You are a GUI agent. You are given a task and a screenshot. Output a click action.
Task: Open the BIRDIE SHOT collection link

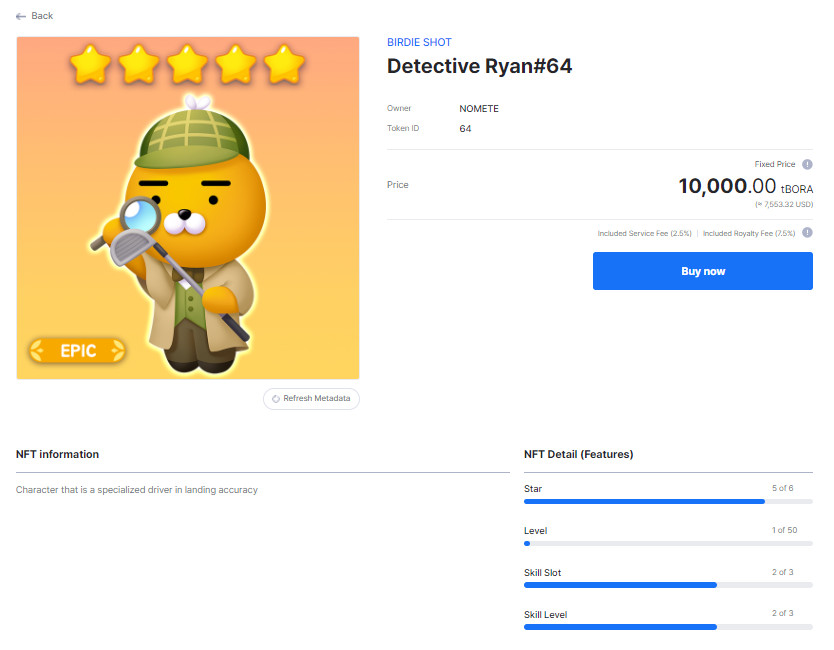(x=419, y=43)
